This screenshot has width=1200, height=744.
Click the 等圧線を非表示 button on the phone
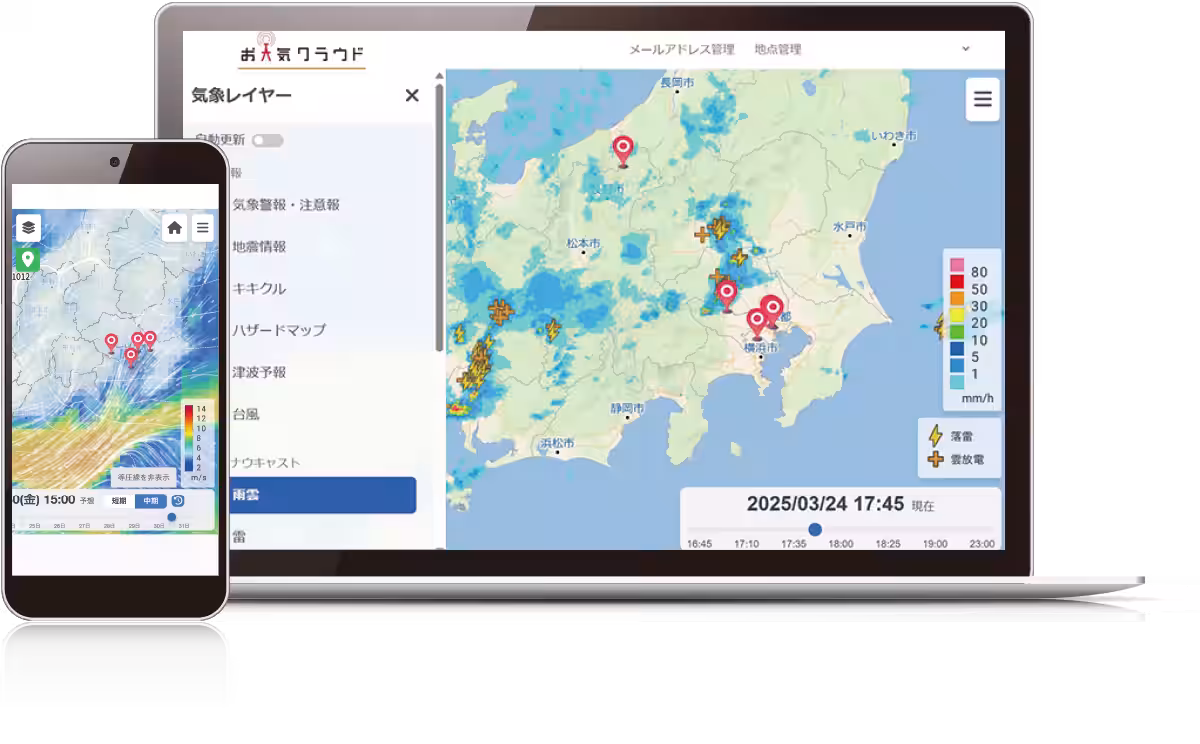144,477
